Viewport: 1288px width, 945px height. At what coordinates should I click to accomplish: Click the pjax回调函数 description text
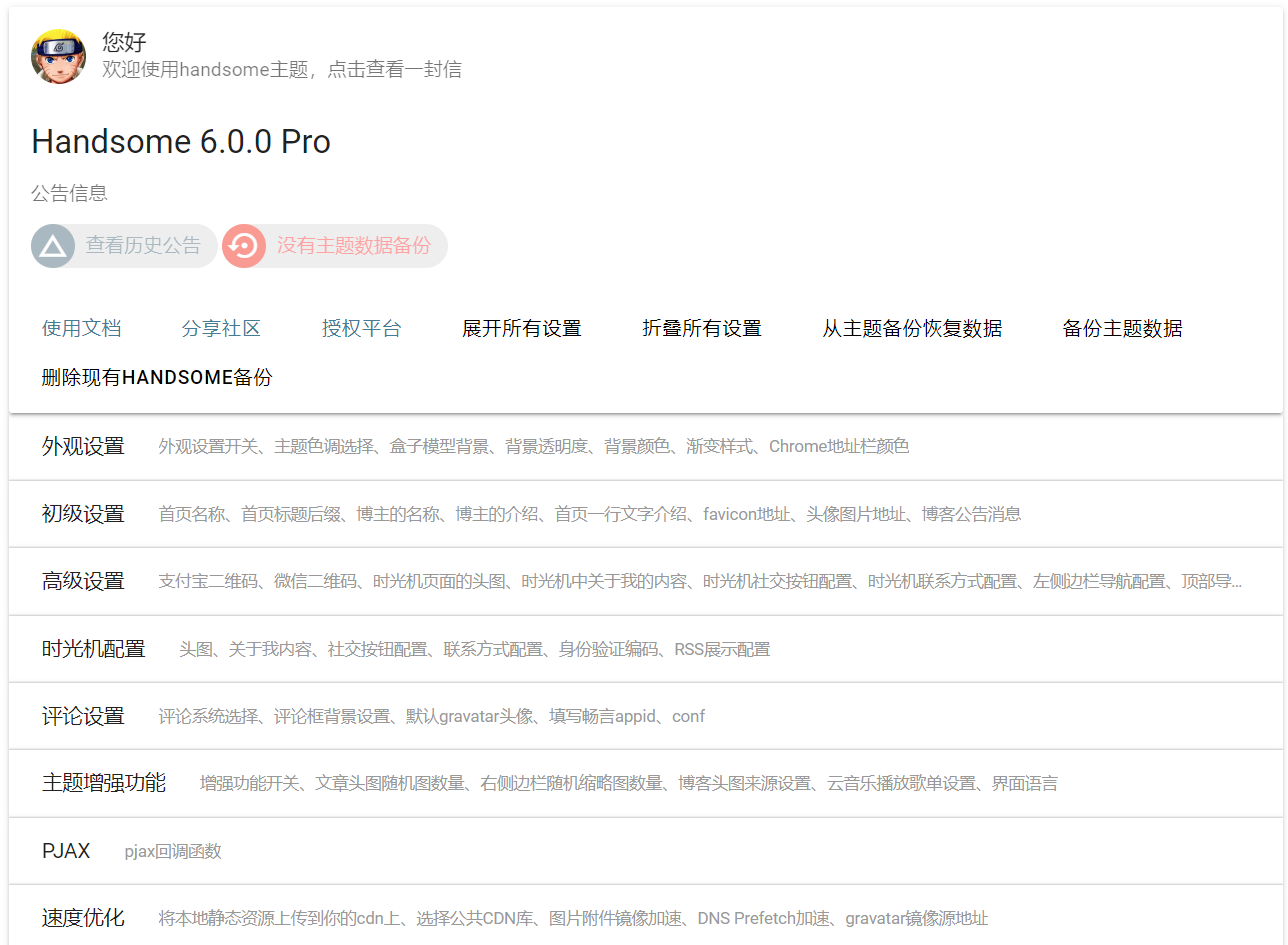[x=173, y=852]
